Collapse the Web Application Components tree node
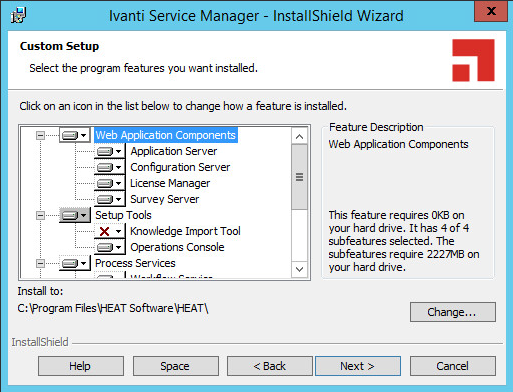513x392 pixels. click(x=40, y=135)
